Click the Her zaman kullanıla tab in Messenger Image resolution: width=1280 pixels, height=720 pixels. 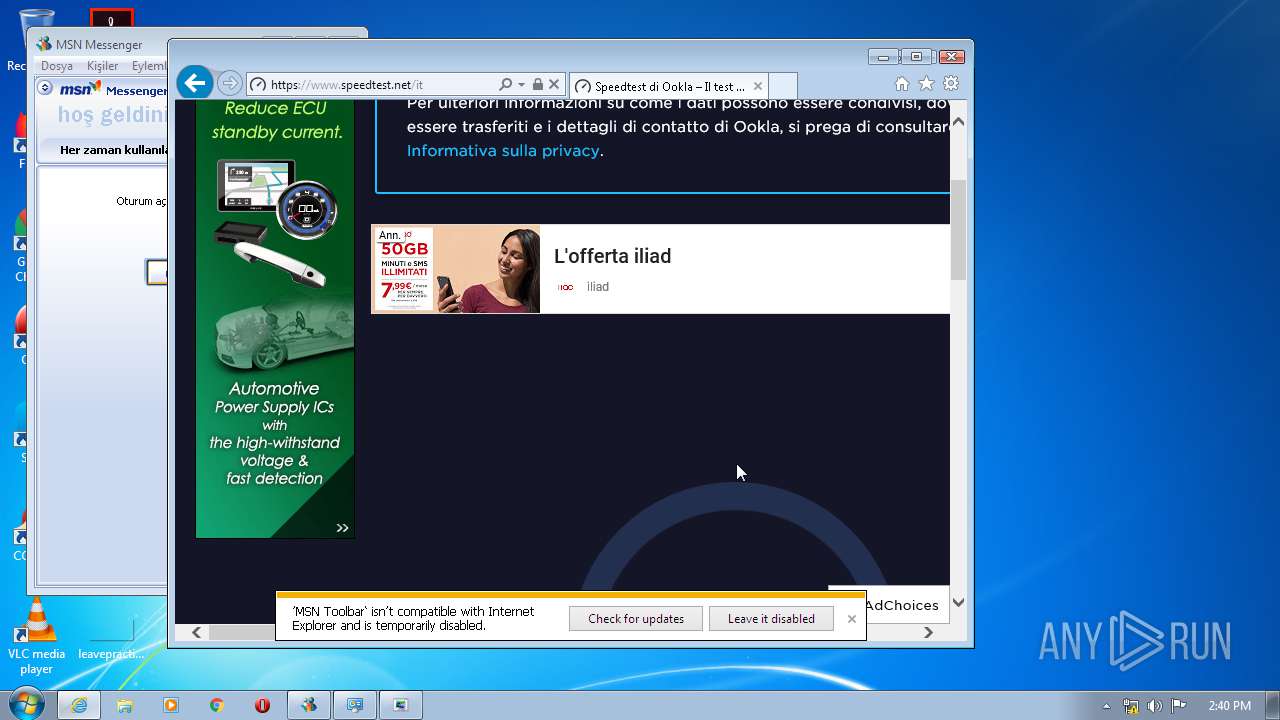coord(112,150)
